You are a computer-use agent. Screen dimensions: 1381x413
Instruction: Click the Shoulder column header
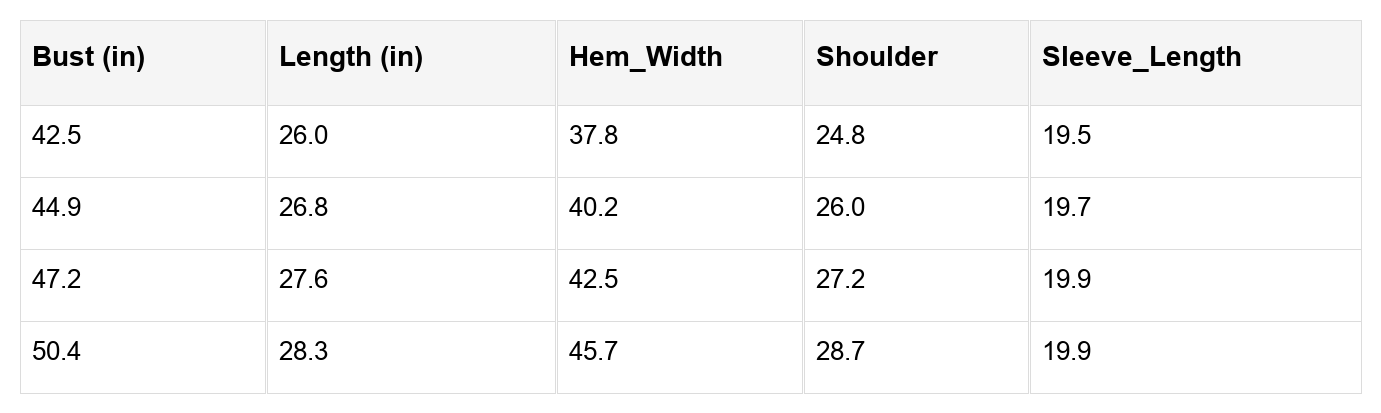tap(876, 58)
